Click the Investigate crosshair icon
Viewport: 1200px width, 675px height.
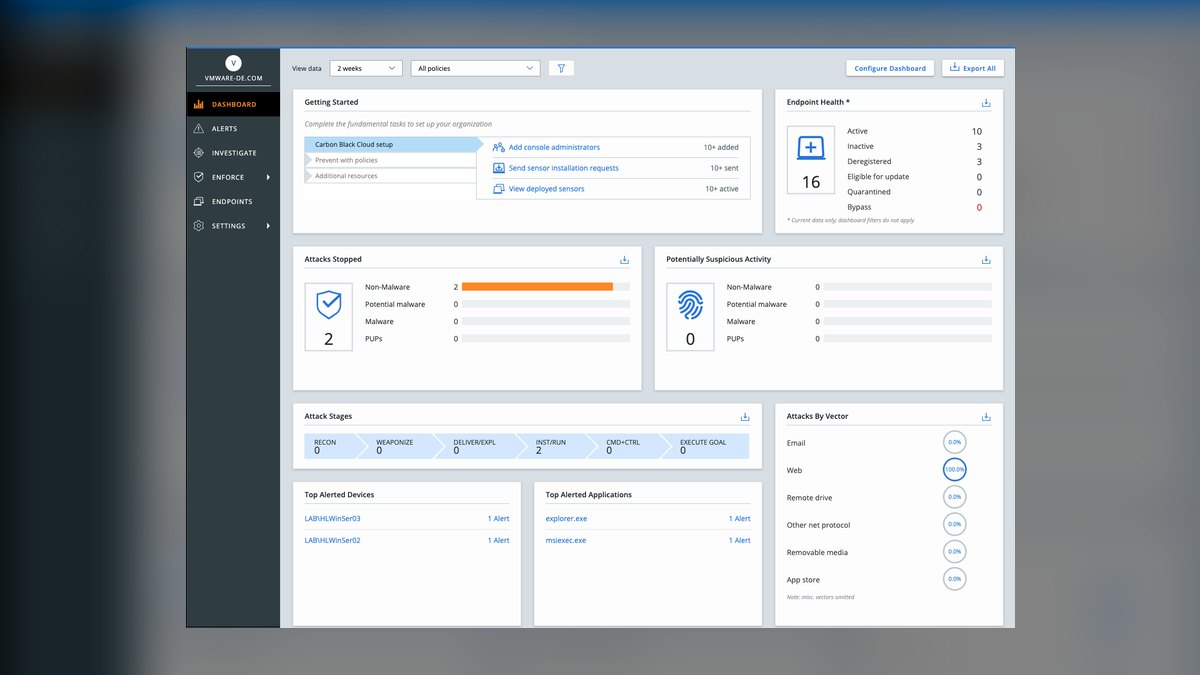click(199, 153)
